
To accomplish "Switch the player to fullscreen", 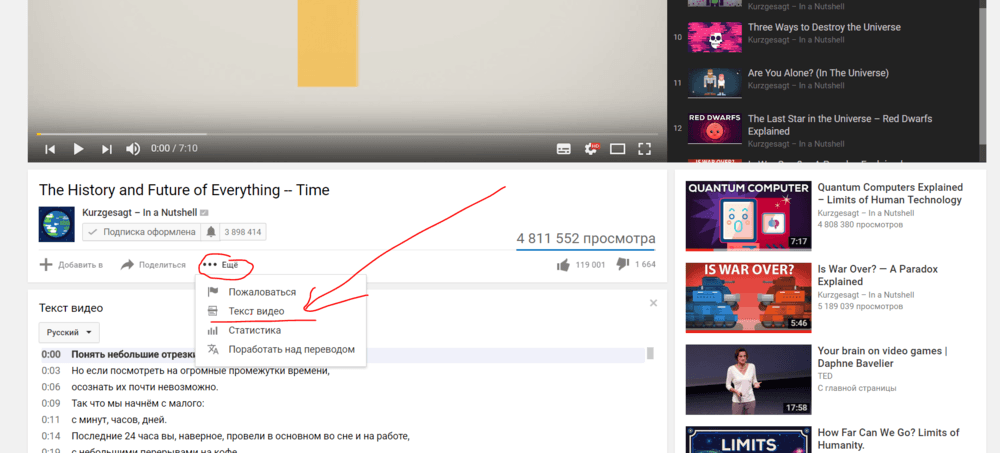I will point(645,149).
